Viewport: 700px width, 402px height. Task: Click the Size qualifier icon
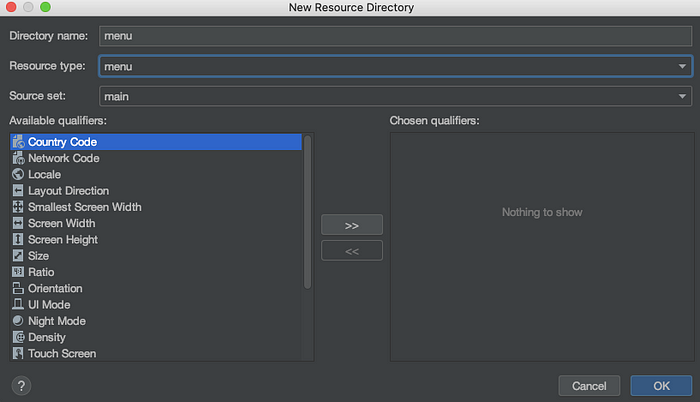pyautogui.click(x=18, y=255)
